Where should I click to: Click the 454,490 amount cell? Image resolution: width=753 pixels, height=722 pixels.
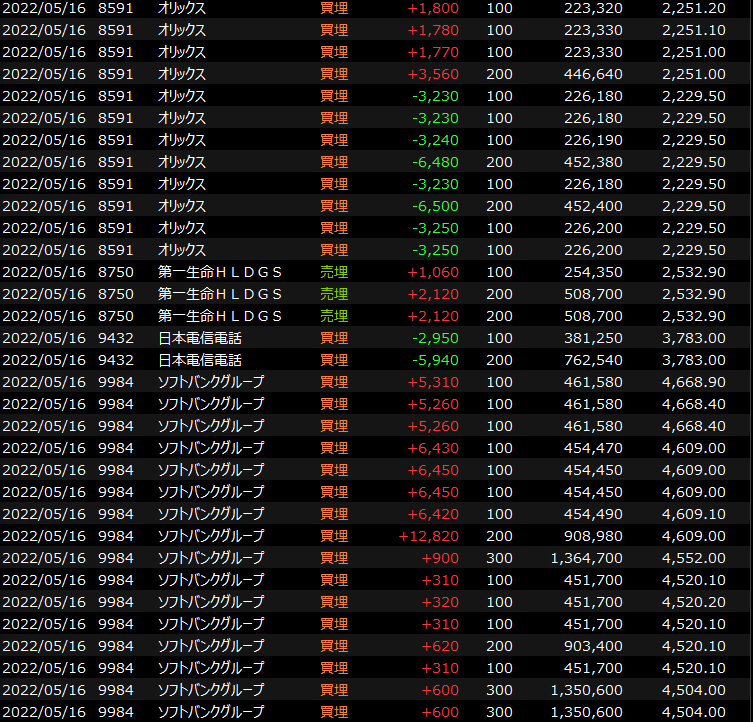(593, 514)
